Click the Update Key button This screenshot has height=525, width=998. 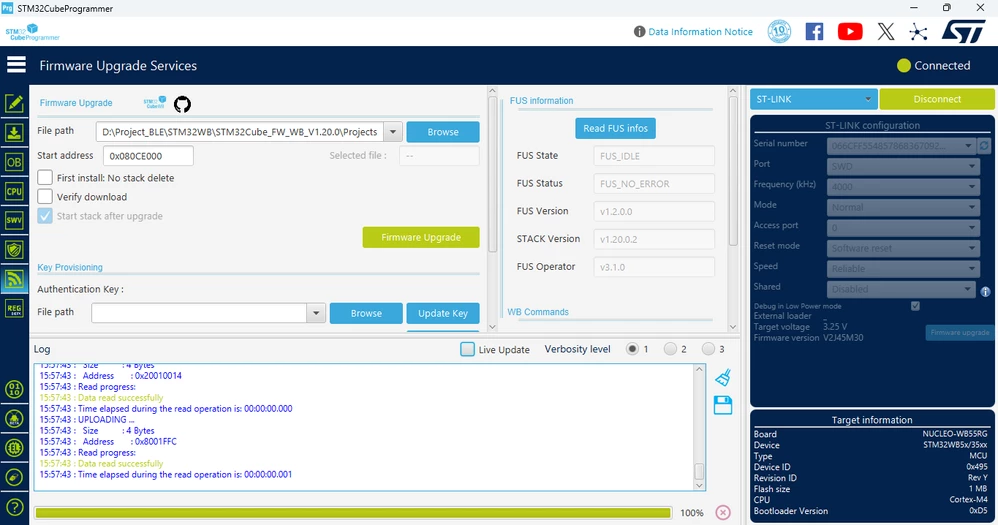tap(443, 313)
